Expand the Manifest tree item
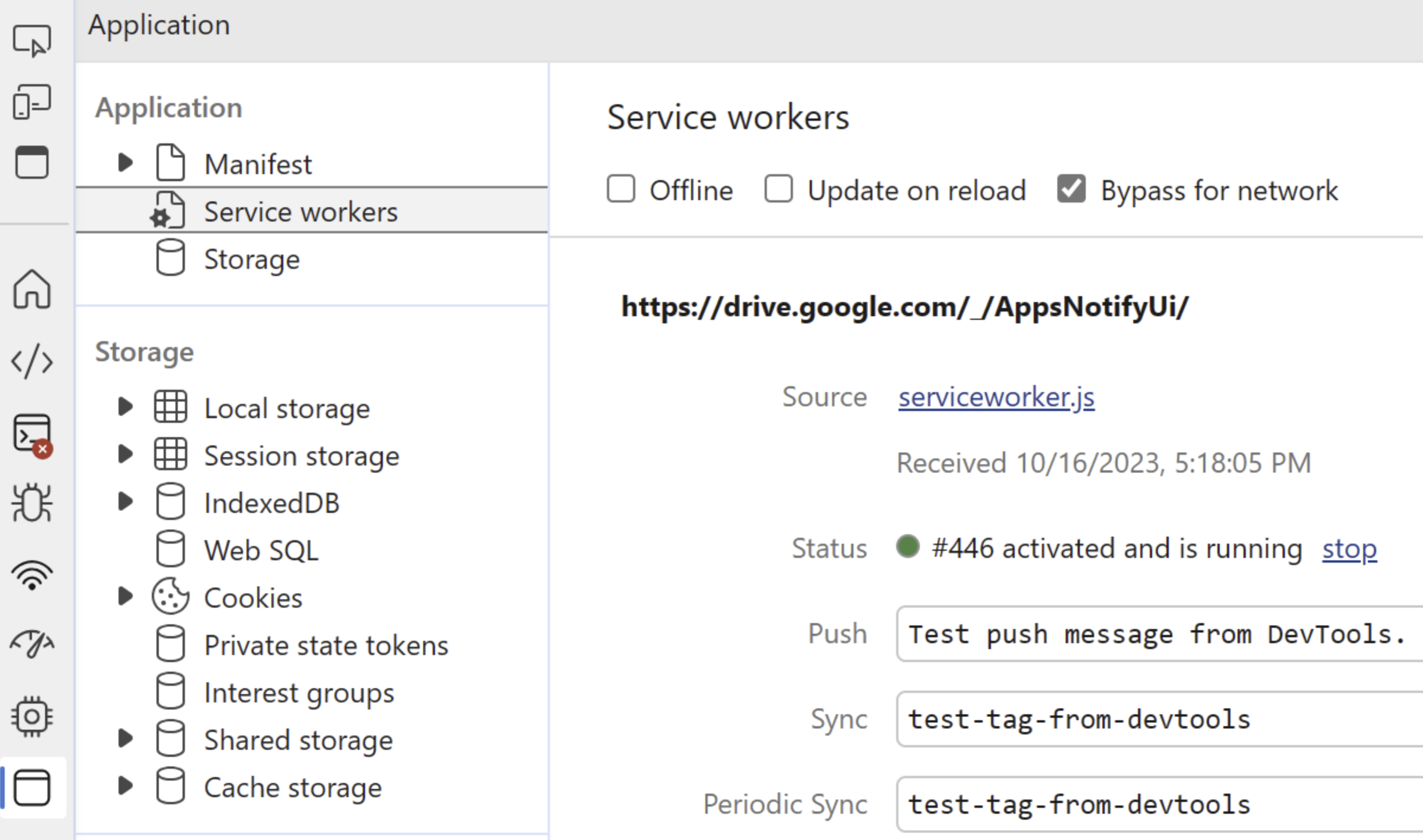Viewport: 1423px width, 840px height. coord(125,162)
